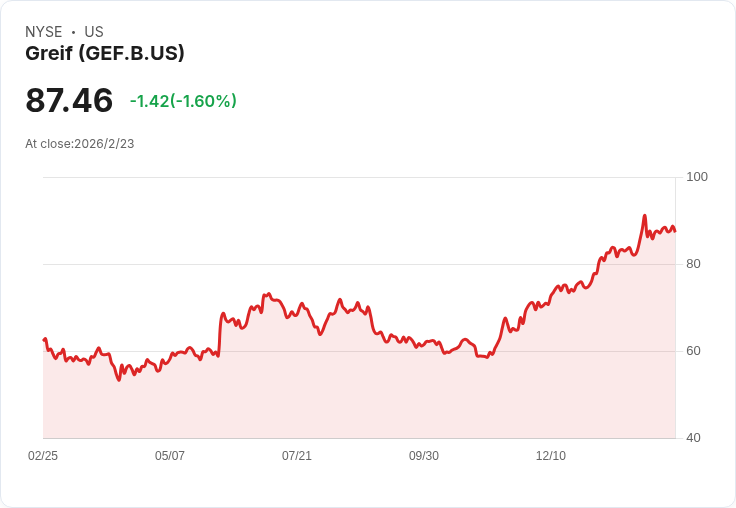Click the lowest dip of the price line
The height and width of the screenshot is (508, 736).
[x=118, y=380]
